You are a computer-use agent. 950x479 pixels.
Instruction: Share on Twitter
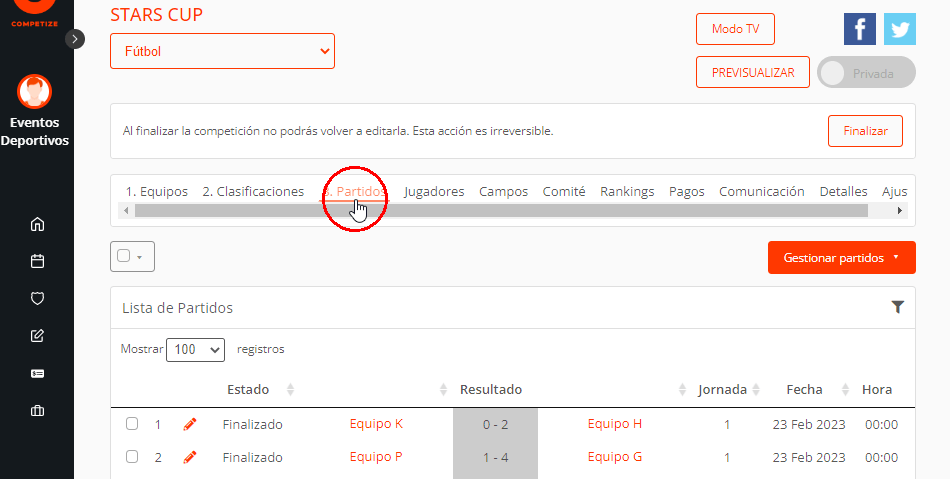(x=900, y=29)
